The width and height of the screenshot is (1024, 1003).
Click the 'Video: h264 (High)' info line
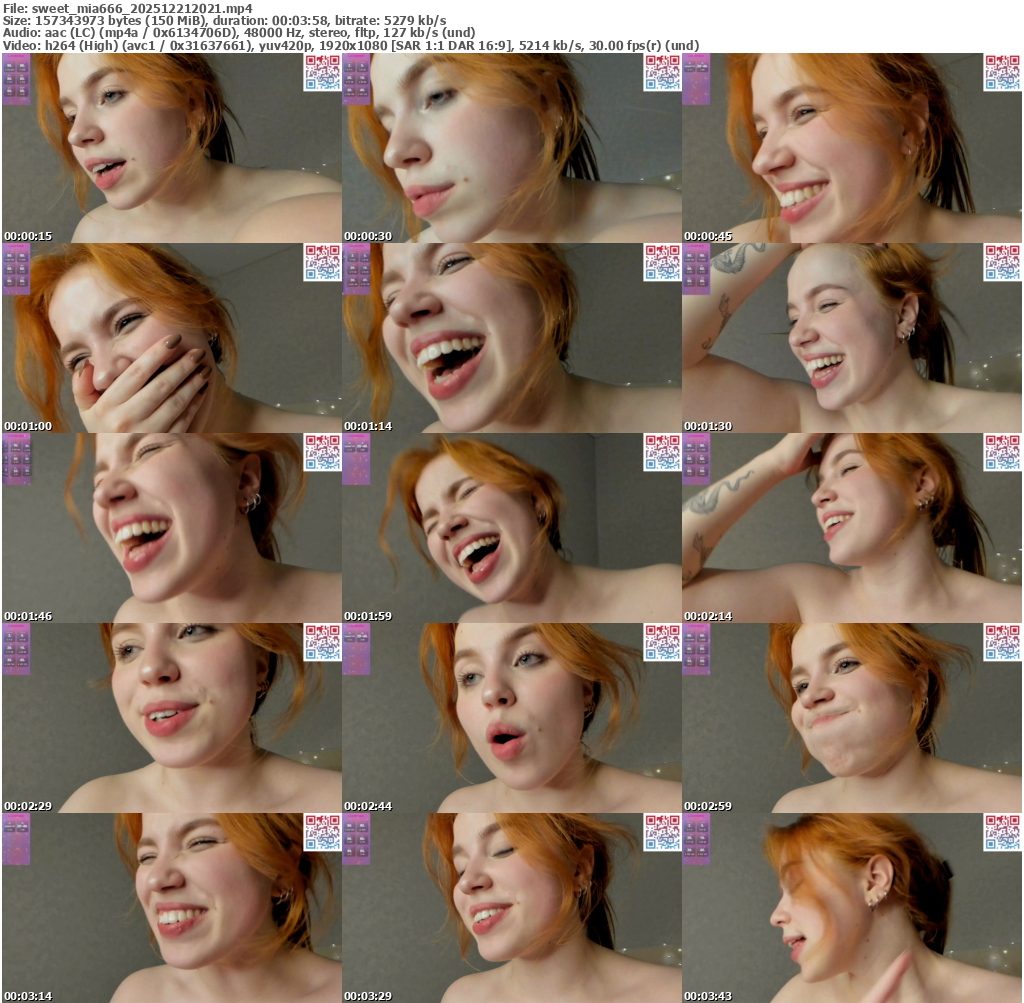click(351, 46)
